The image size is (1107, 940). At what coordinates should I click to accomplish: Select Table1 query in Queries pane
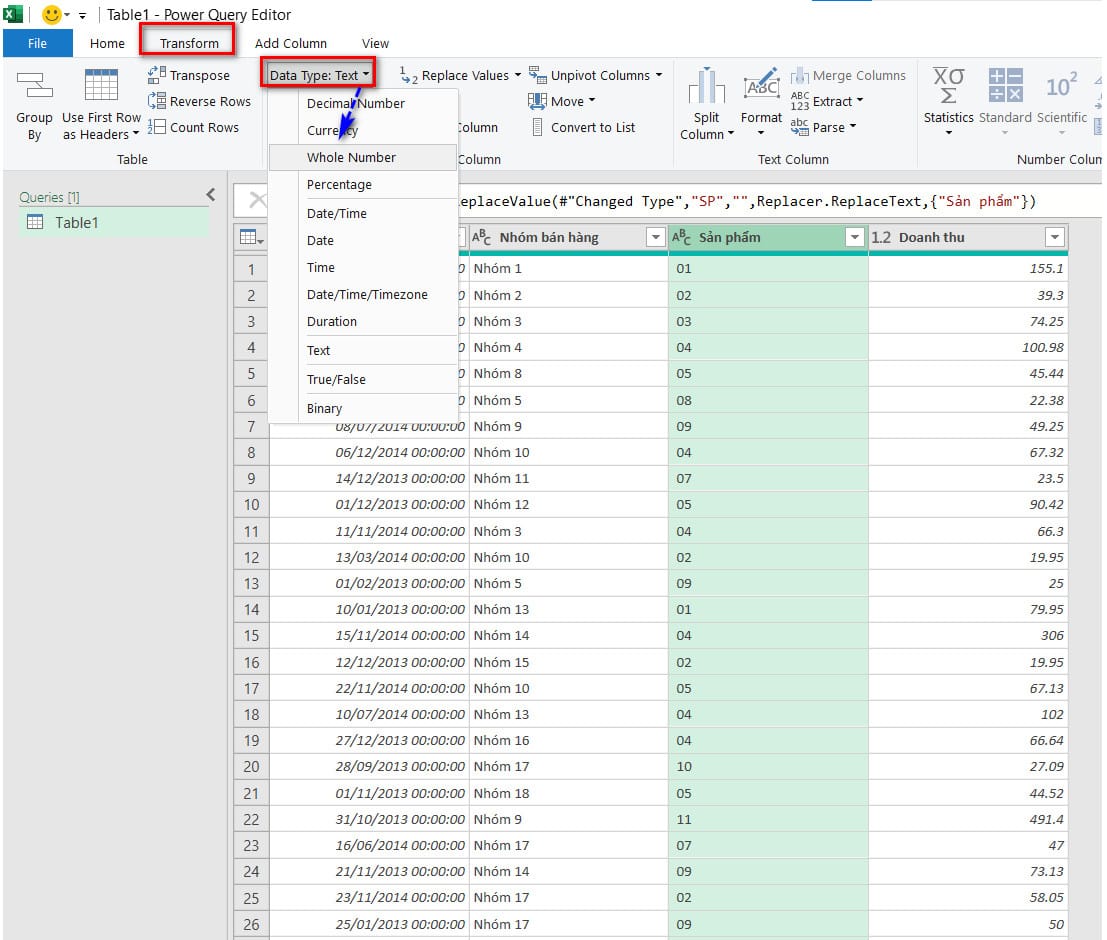click(x=76, y=223)
